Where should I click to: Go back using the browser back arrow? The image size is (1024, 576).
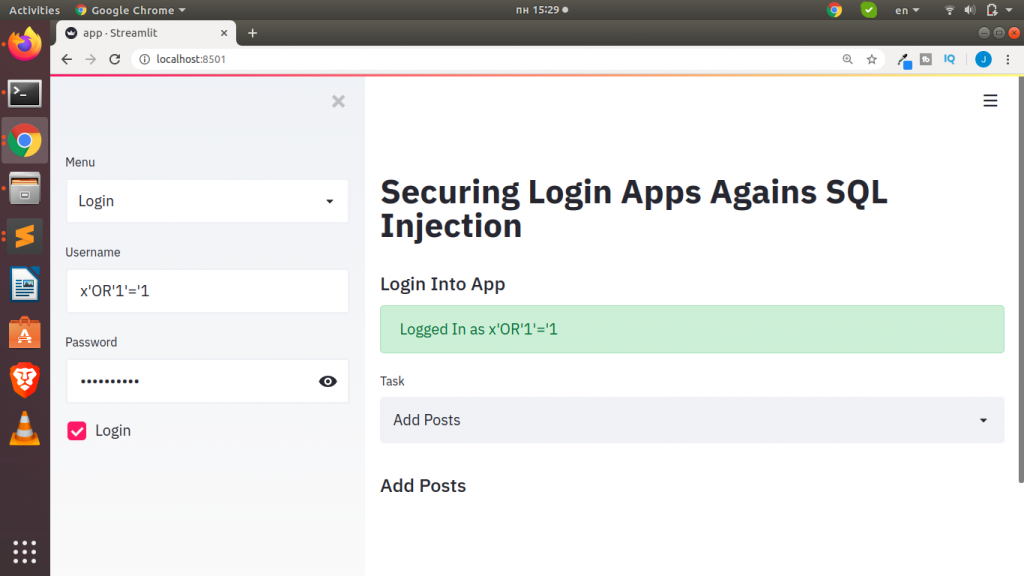[x=66, y=59]
